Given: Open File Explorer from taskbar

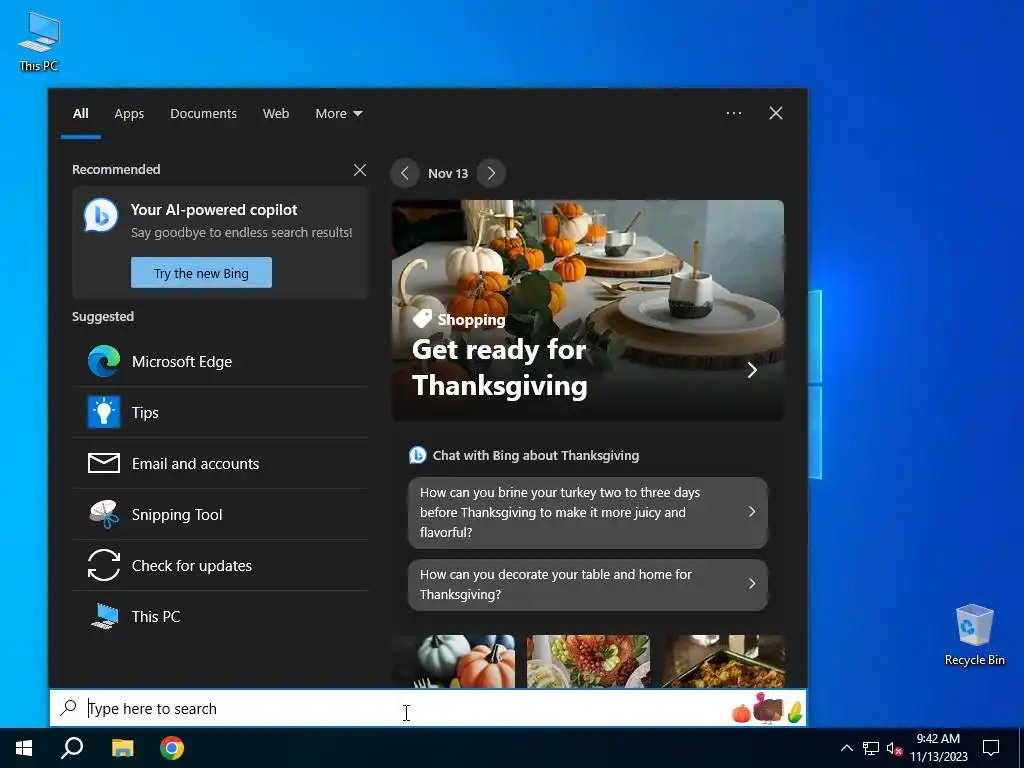Looking at the screenshot, I should (x=122, y=748).
